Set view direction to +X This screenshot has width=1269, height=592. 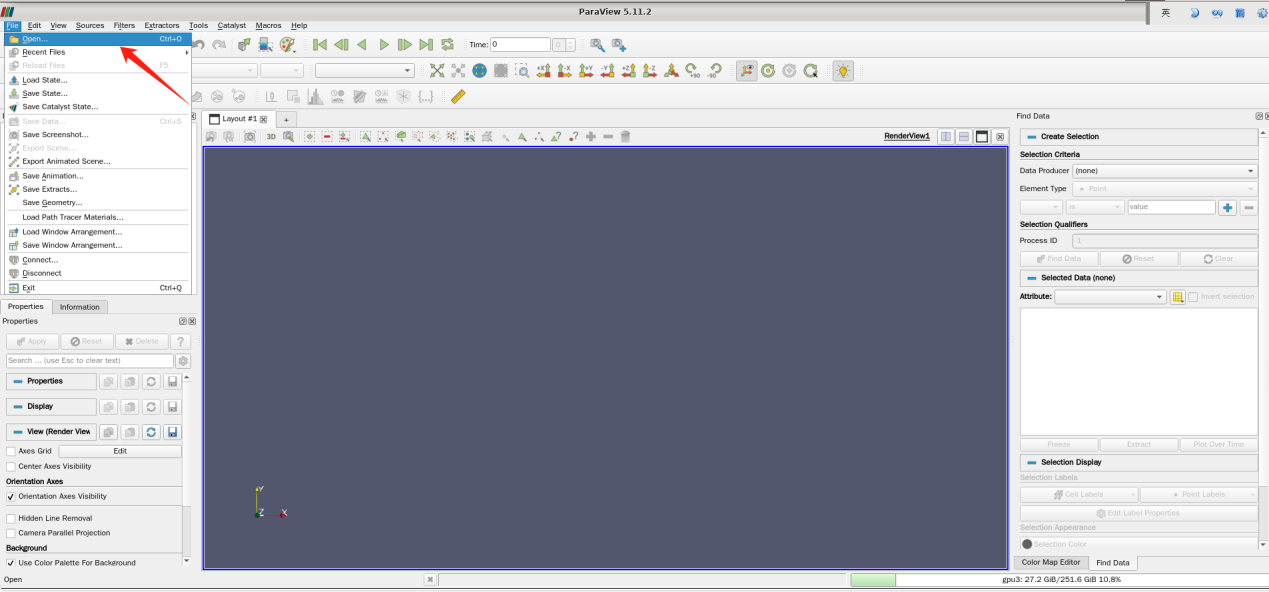543,71
